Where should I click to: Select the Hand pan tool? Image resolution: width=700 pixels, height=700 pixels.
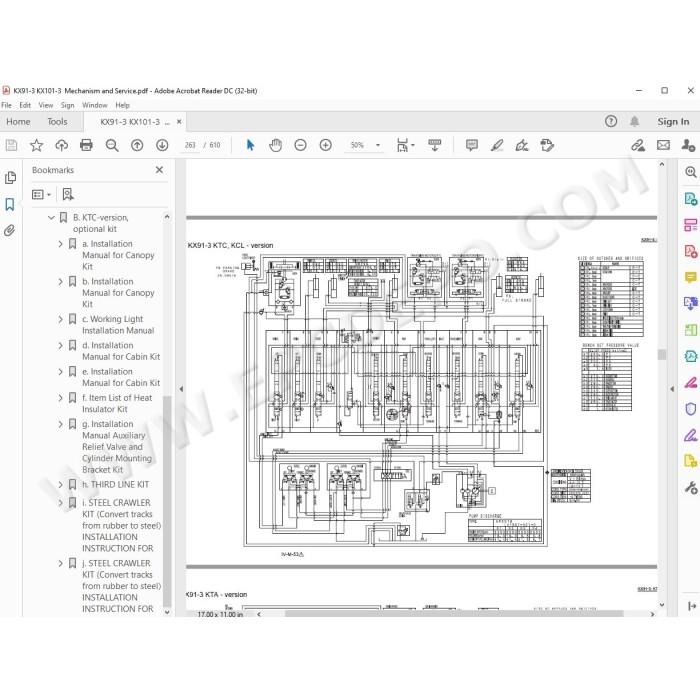point(275,145)
